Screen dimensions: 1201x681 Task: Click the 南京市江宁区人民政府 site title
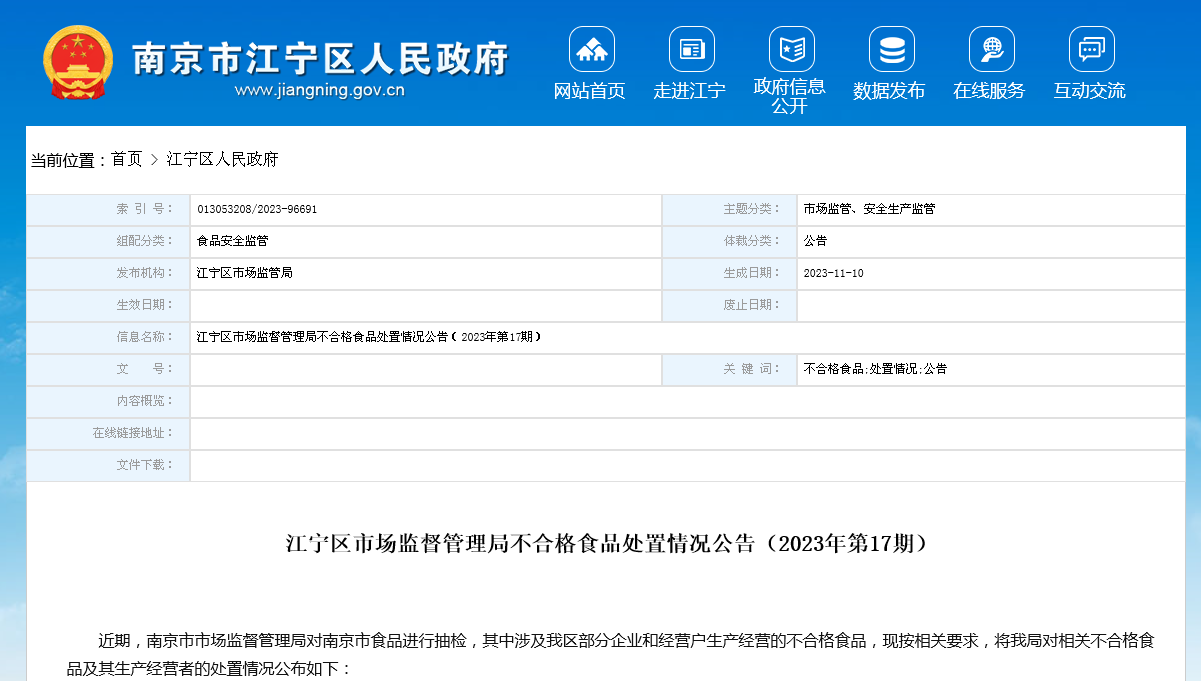(x=320, y=58)
